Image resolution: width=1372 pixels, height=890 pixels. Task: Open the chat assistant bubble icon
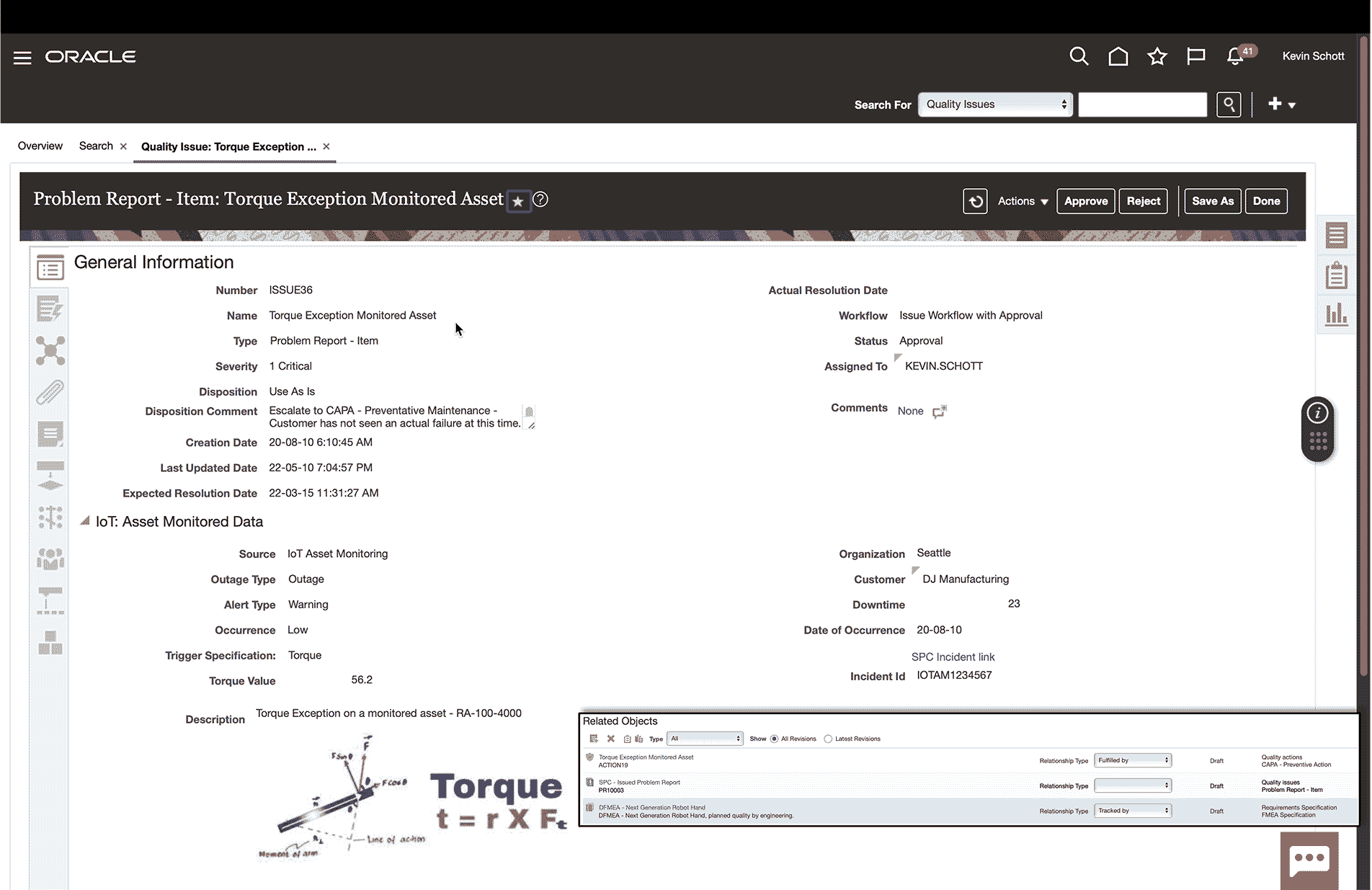(x=1309, y=860)
